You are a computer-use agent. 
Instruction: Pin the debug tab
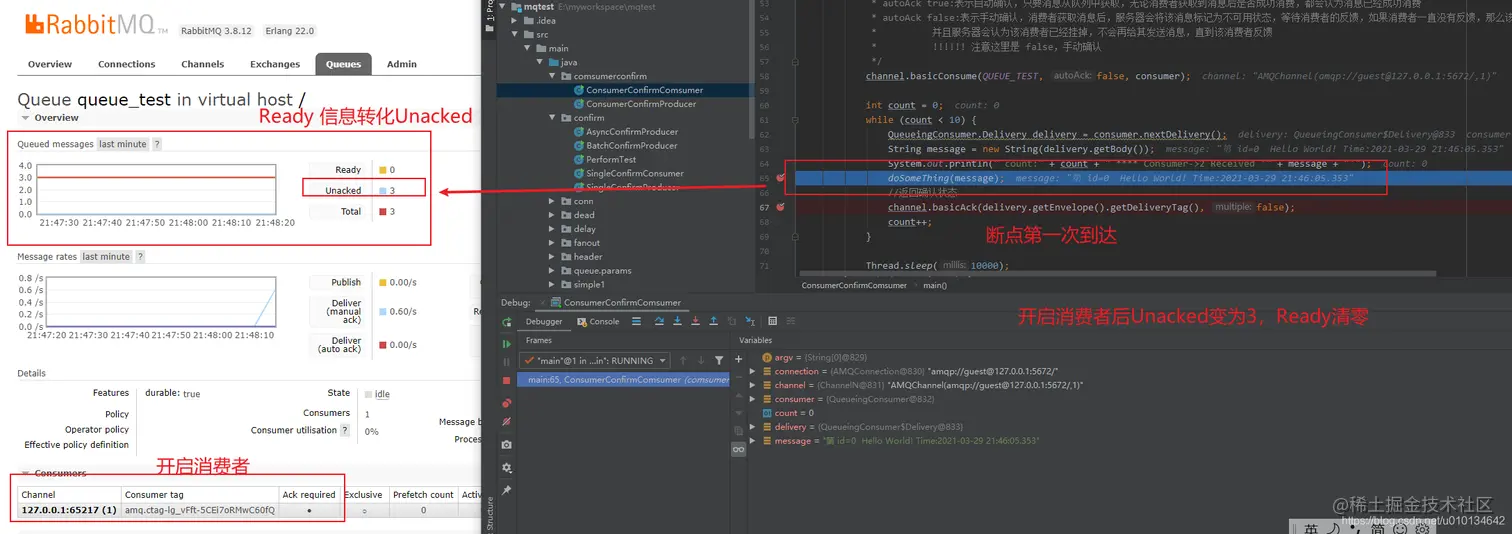[x=507, y=490]
